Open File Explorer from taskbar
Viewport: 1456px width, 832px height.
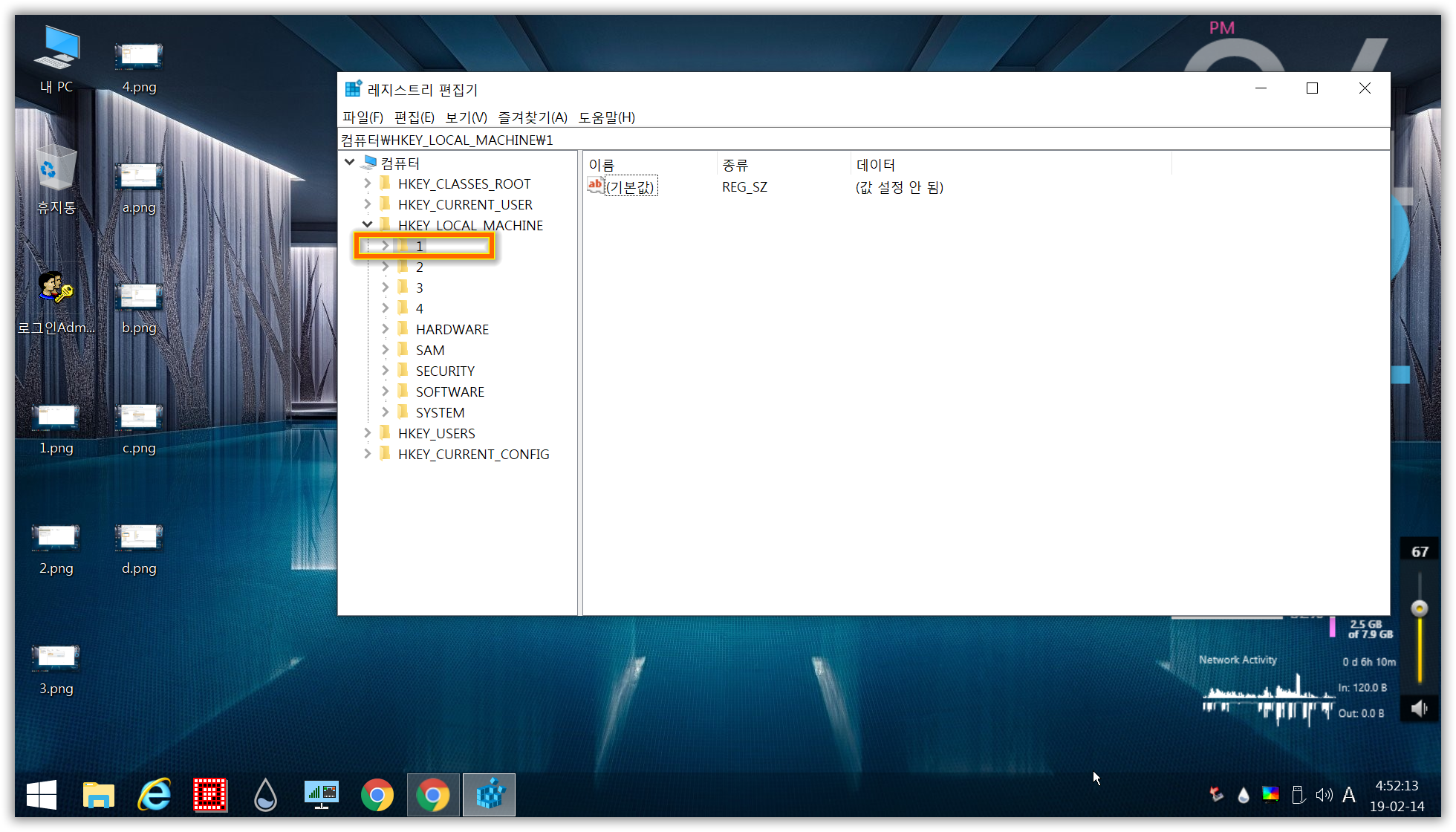pyautogui.click(x=98, y=795)
